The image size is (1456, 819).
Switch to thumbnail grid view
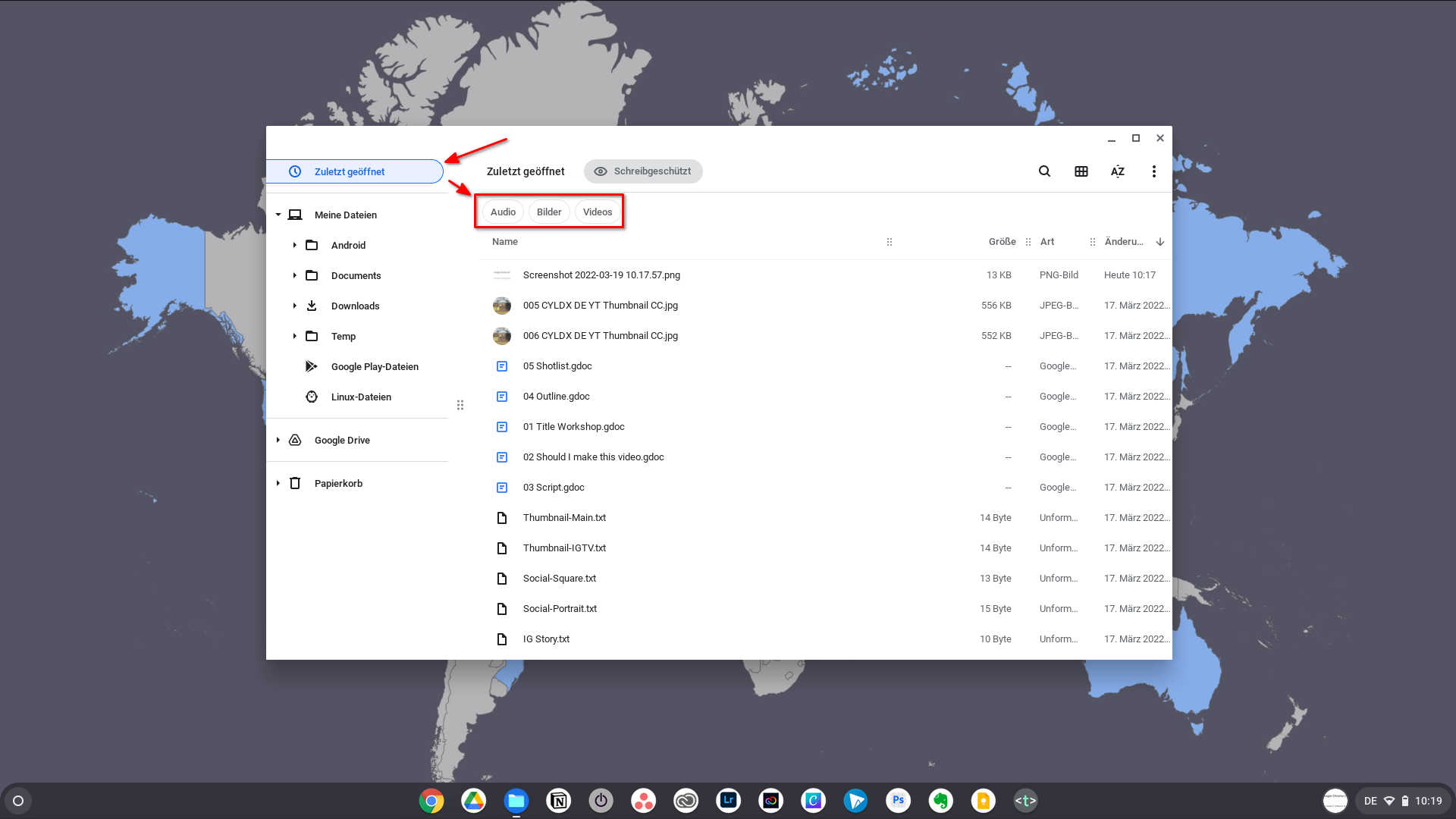pyautogui.click(x=1081, y=171)
